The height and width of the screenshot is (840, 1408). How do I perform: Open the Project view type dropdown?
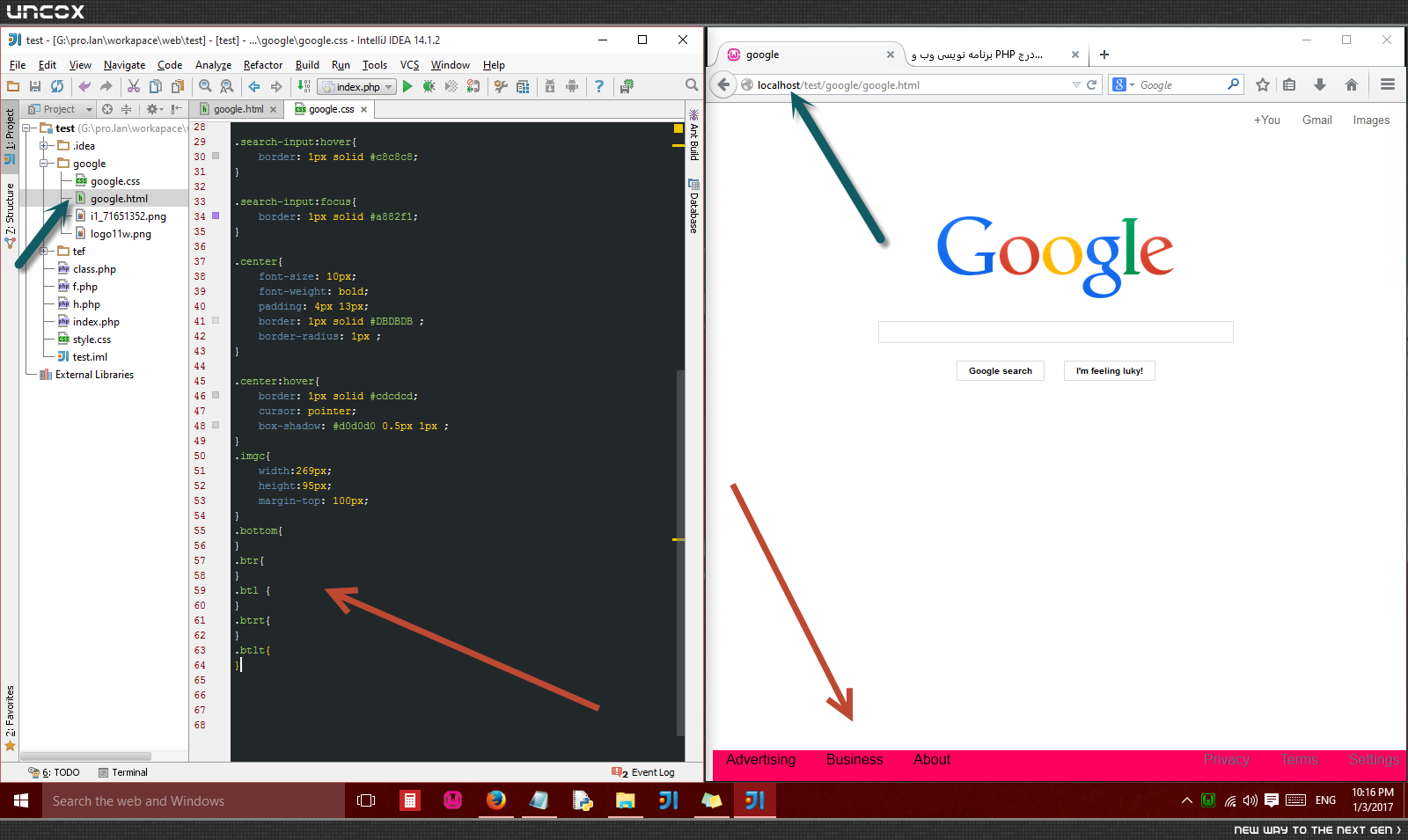pyautogui.click(x=60, y=109)
